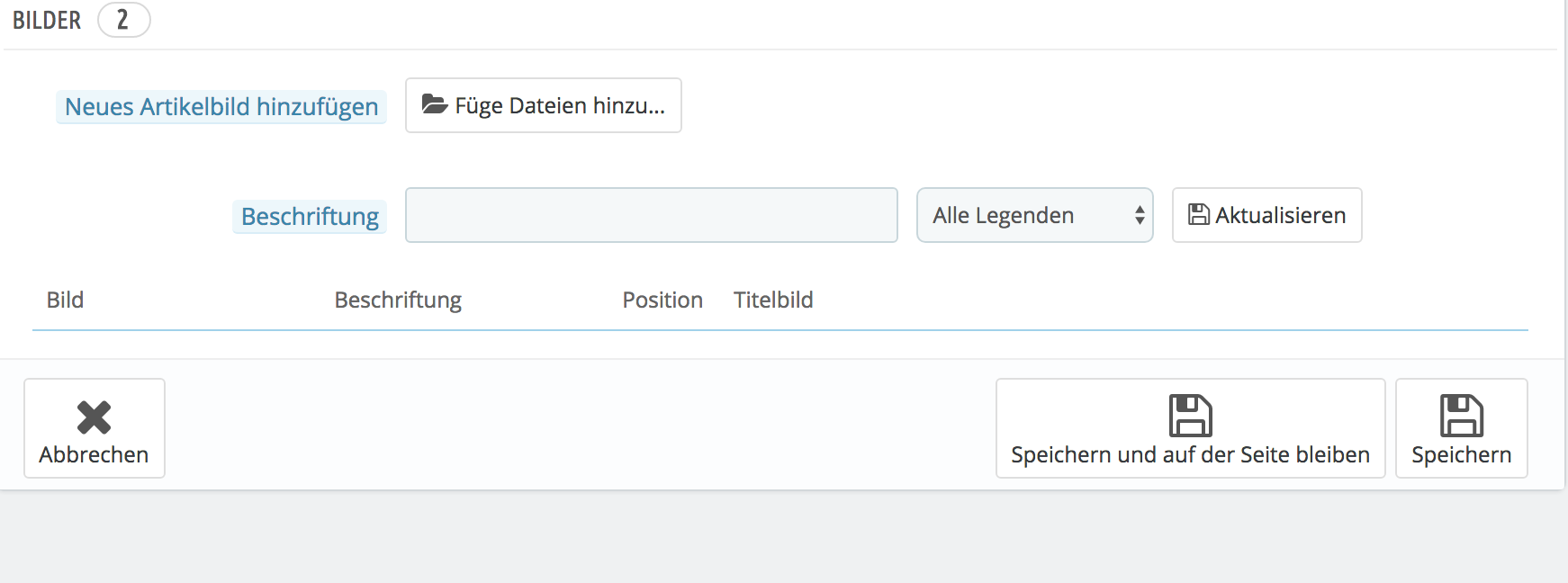Focus the Beschriftung text input field
Viewport: 1568px width, 583px height.
(x=651, y=215)
